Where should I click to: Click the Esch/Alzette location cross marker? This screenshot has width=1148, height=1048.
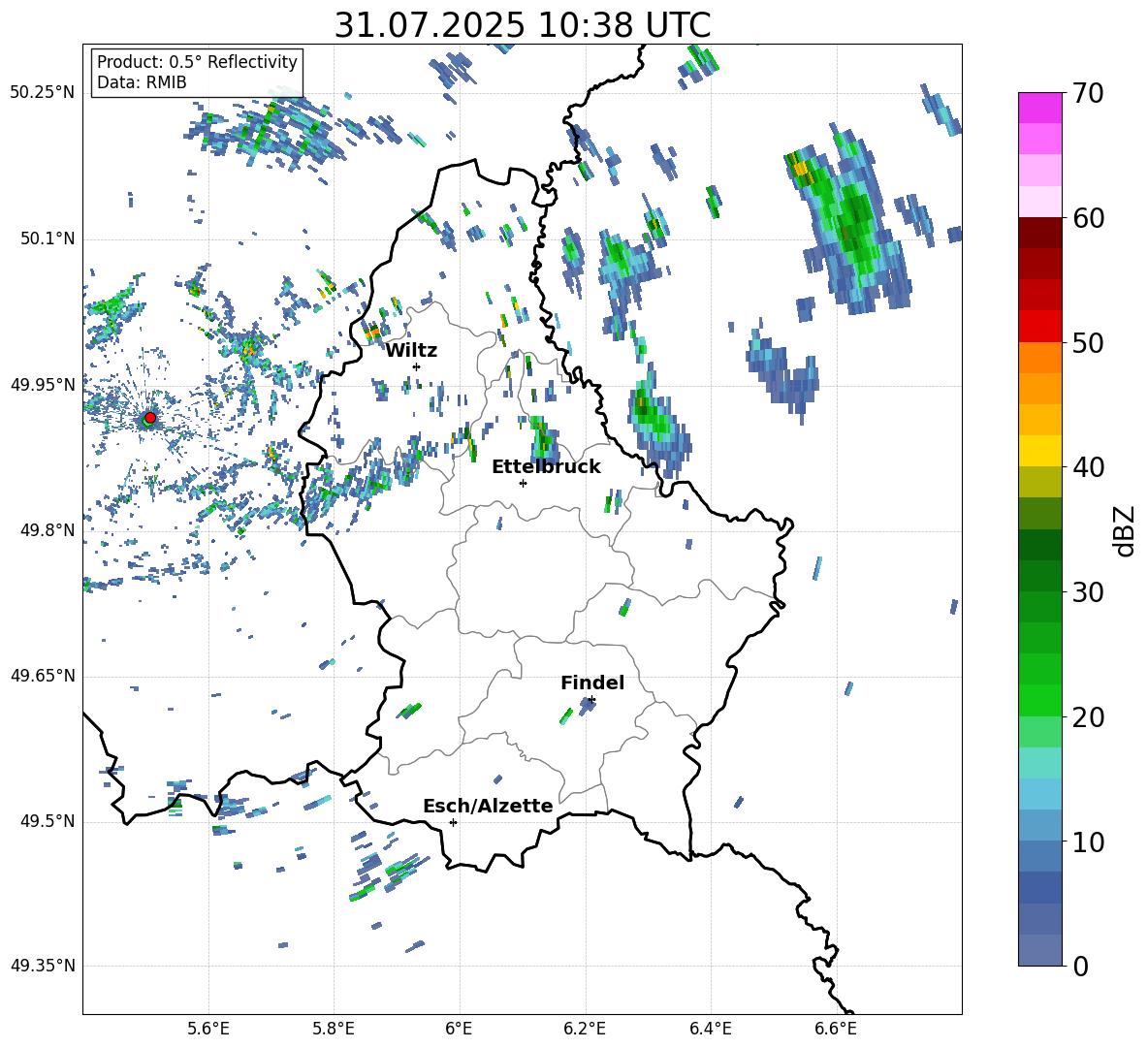coord(453,822)
